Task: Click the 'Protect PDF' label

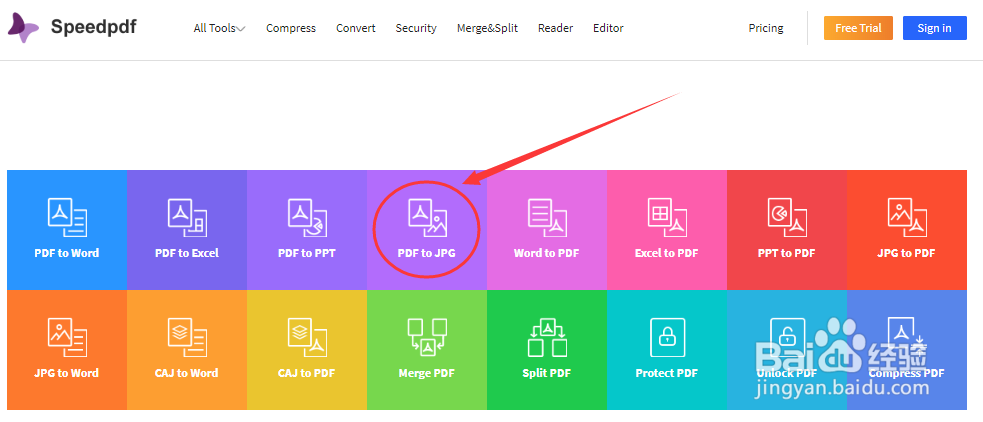Action: (666, 373)
